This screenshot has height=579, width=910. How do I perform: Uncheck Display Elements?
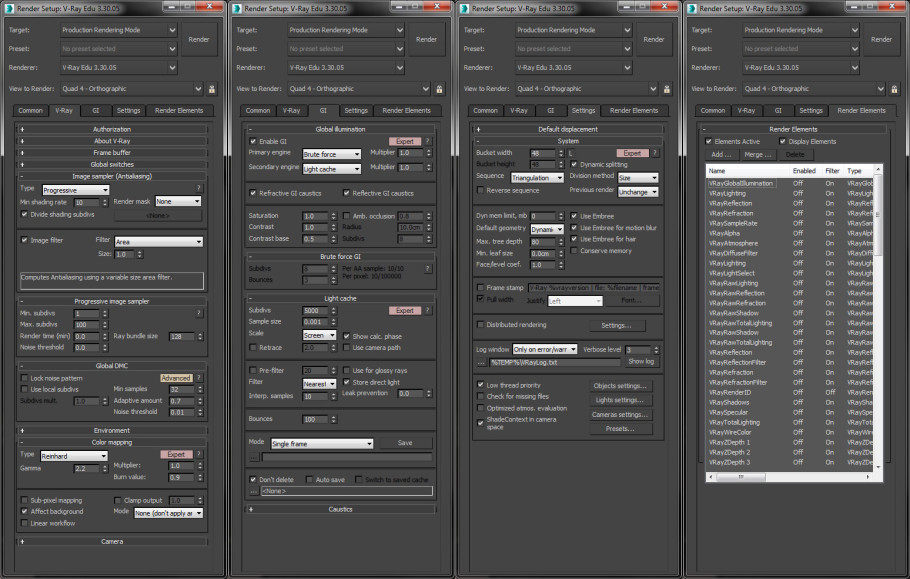click(x=782, y=141)
